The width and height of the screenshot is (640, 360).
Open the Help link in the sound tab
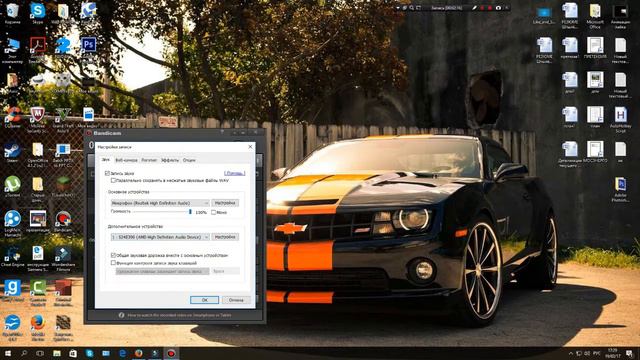pos(235,173)
